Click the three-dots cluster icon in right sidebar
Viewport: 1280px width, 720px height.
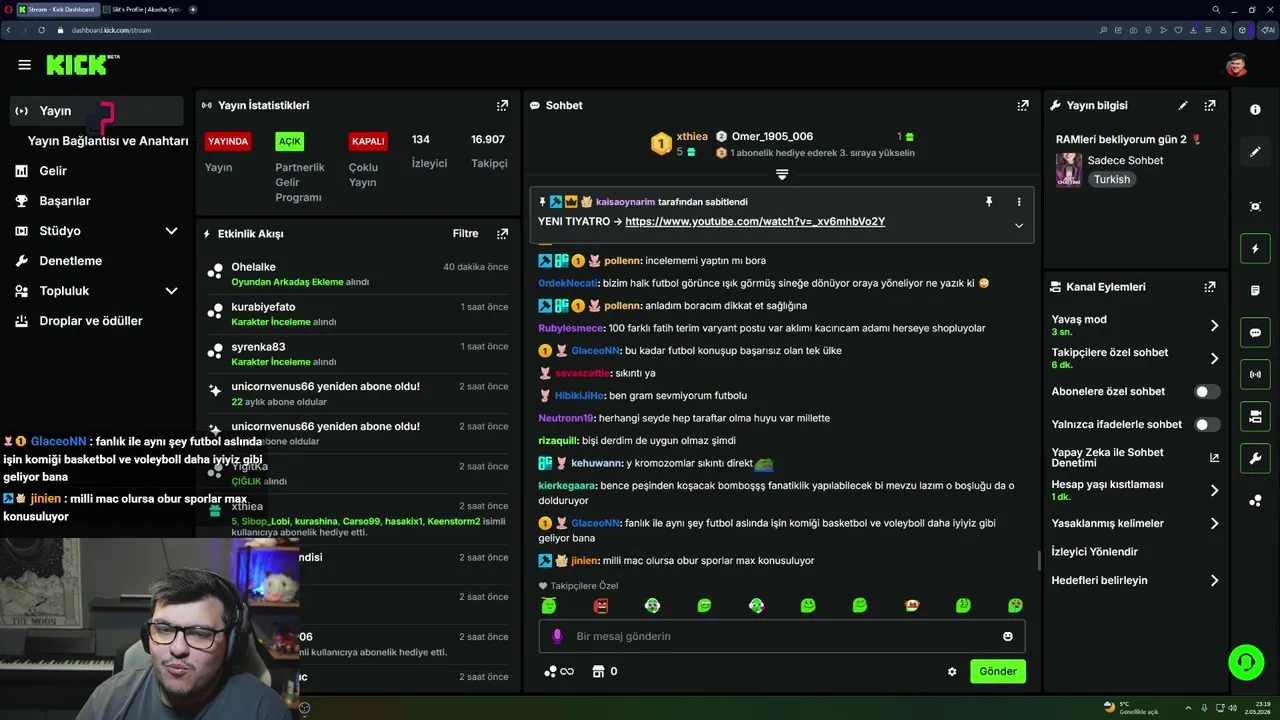(1255, 501)
